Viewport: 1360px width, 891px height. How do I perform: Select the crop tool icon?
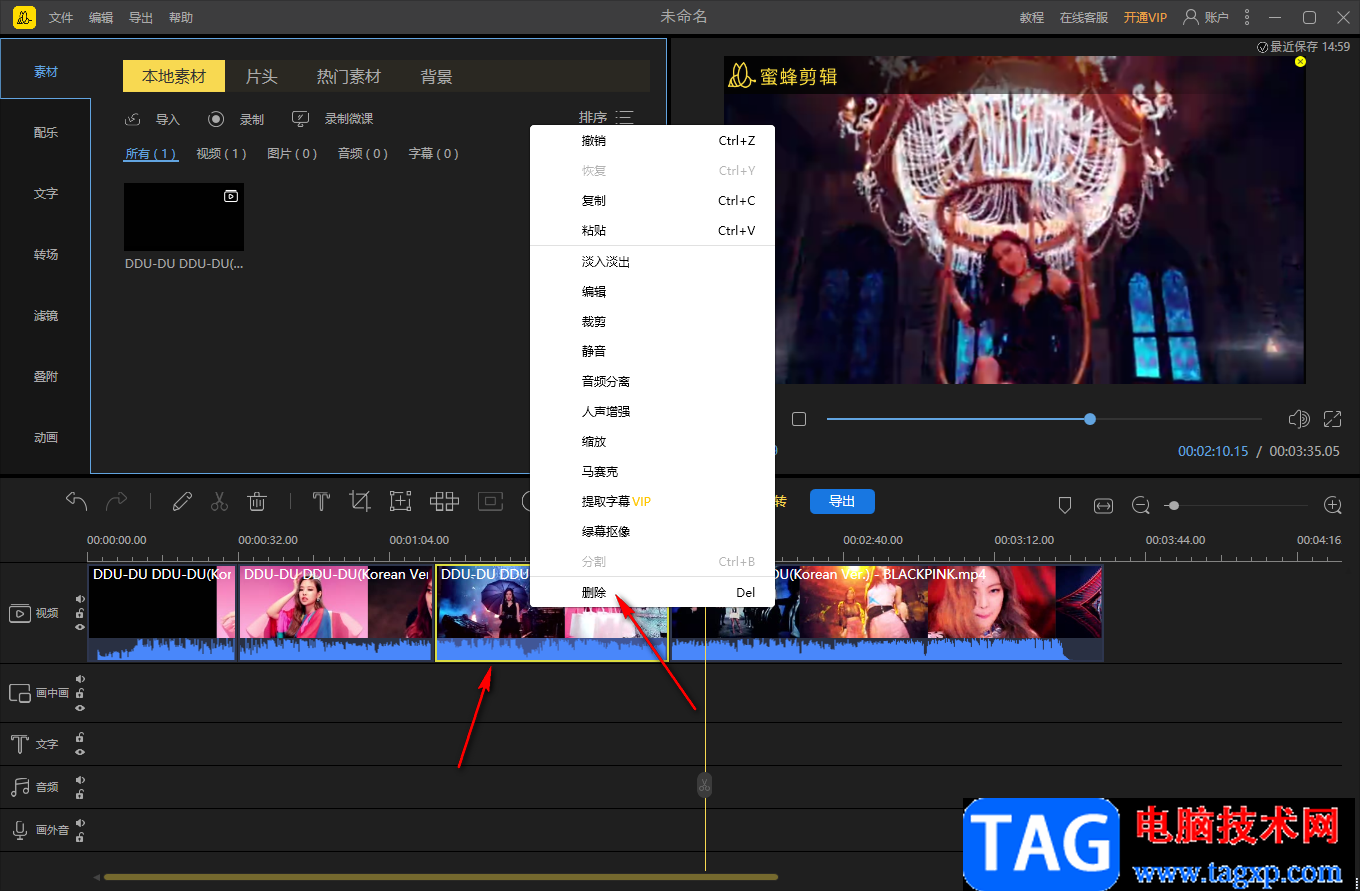pos(360,501)
